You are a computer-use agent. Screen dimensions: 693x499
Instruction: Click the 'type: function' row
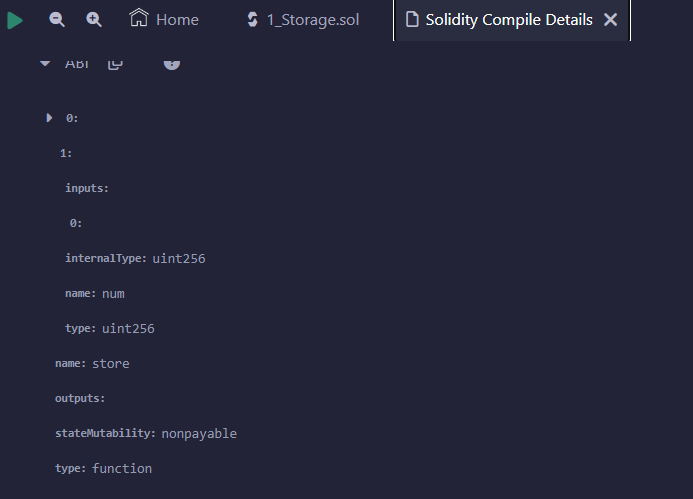click(103, 468)
